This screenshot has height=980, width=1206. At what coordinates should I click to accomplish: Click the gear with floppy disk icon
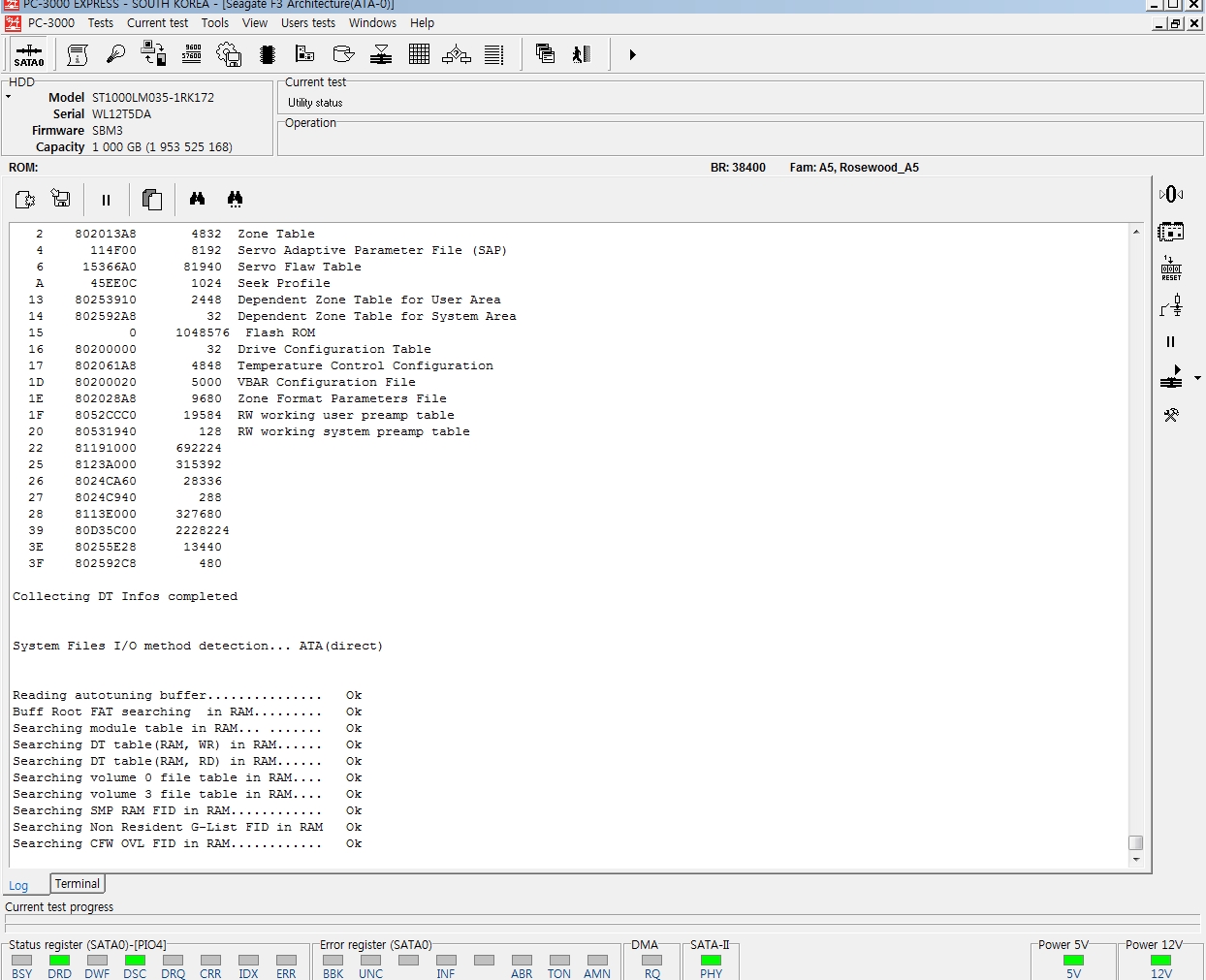click(x=229, y=54)
